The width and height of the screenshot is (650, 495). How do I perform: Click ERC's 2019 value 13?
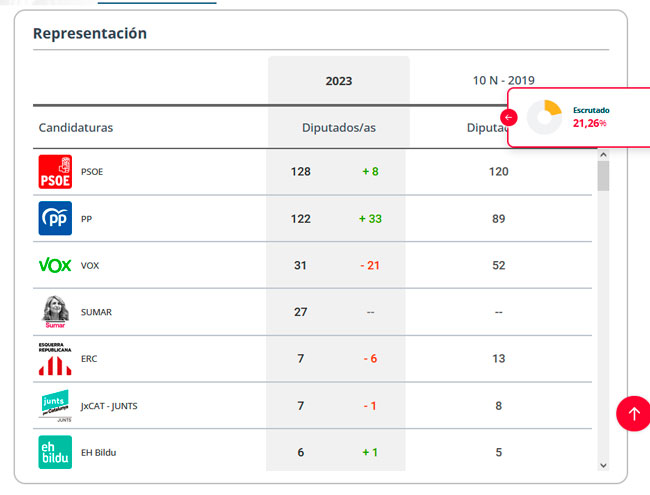click(x=499, y=359)
